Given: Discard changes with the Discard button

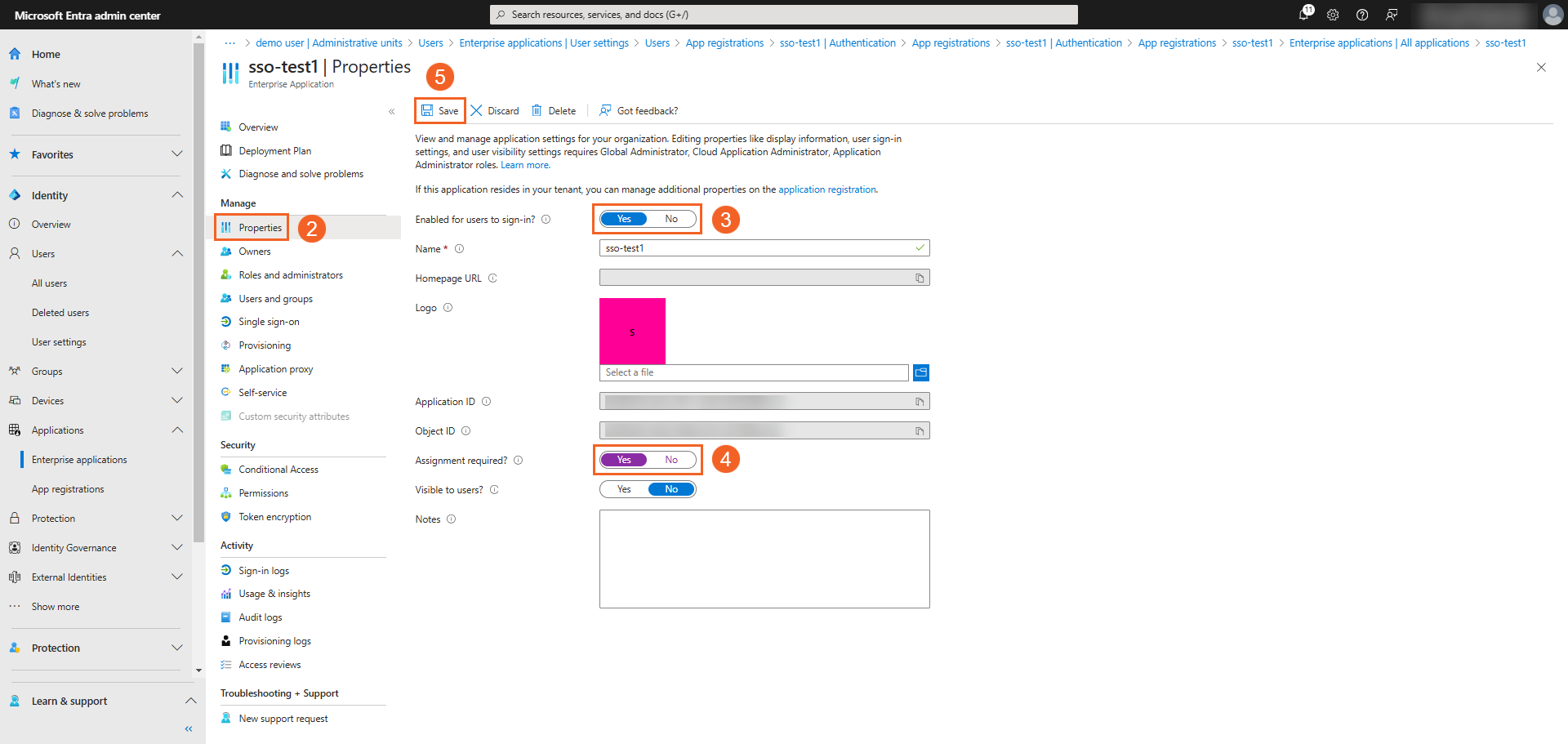Looking at the screenshot, I should [495, 111].
